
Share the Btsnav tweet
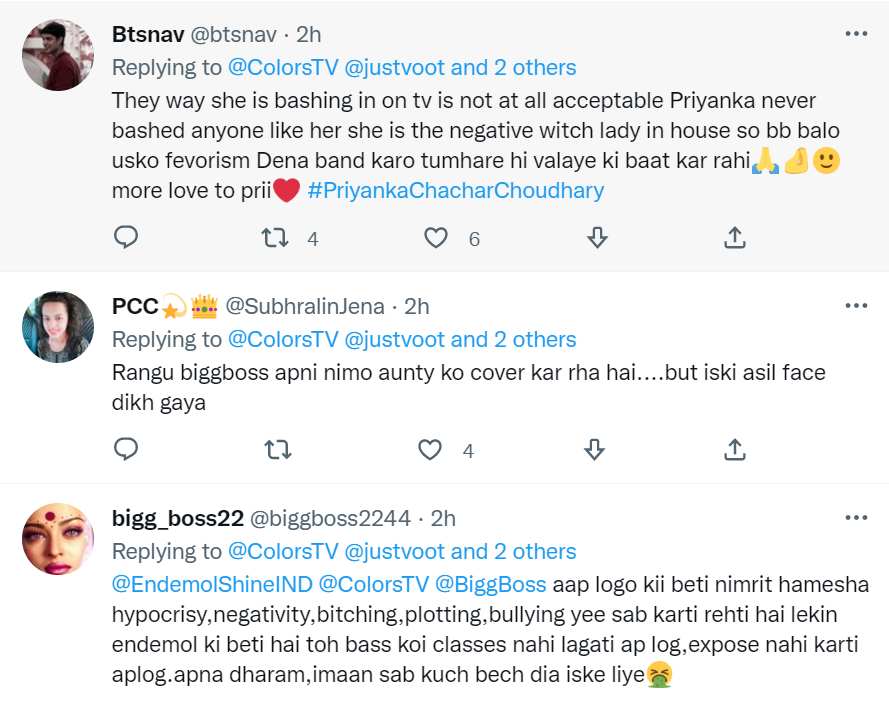tap(734, 238)
